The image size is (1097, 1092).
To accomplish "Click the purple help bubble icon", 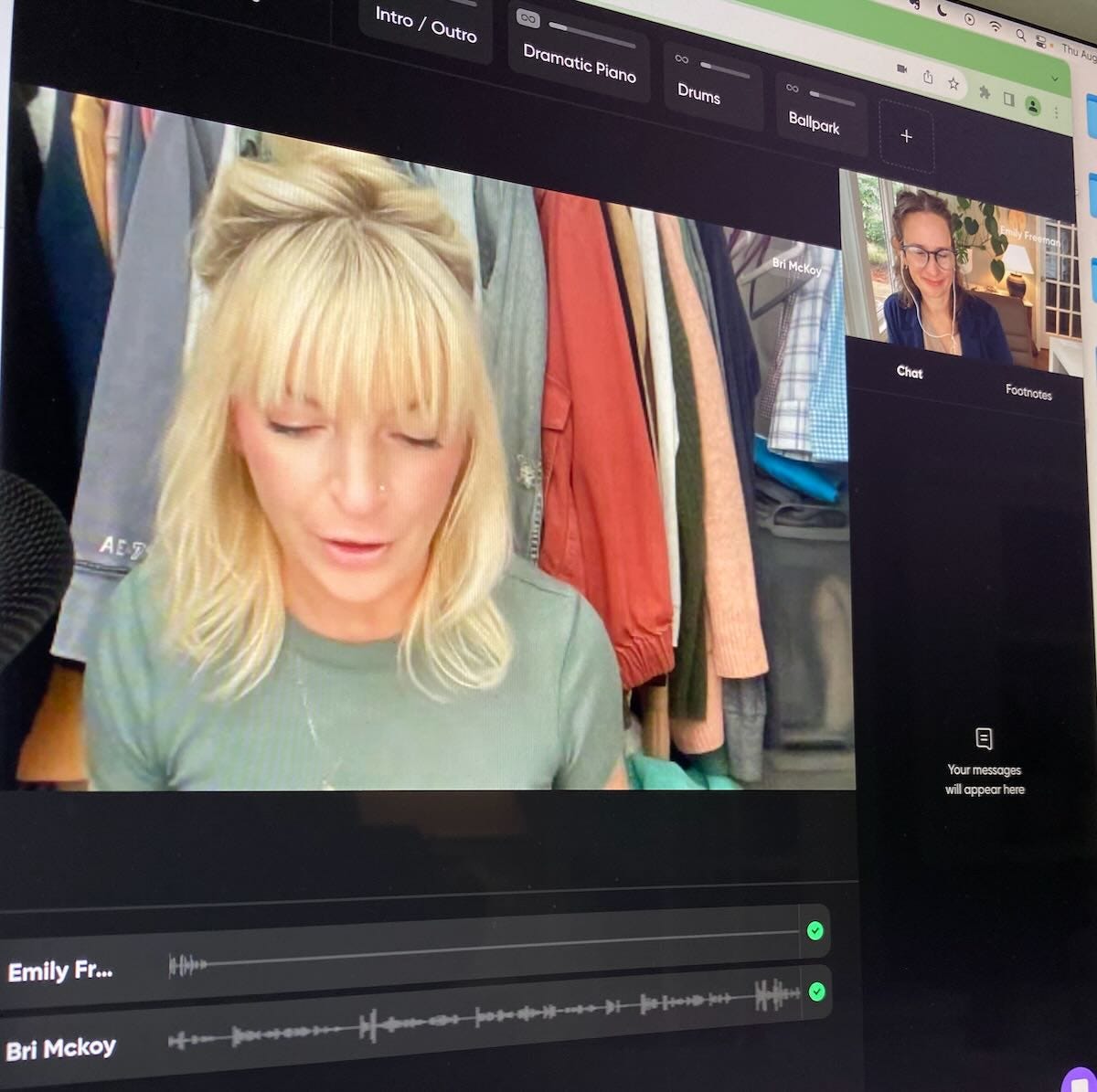I will (x=1081, y=1081).
